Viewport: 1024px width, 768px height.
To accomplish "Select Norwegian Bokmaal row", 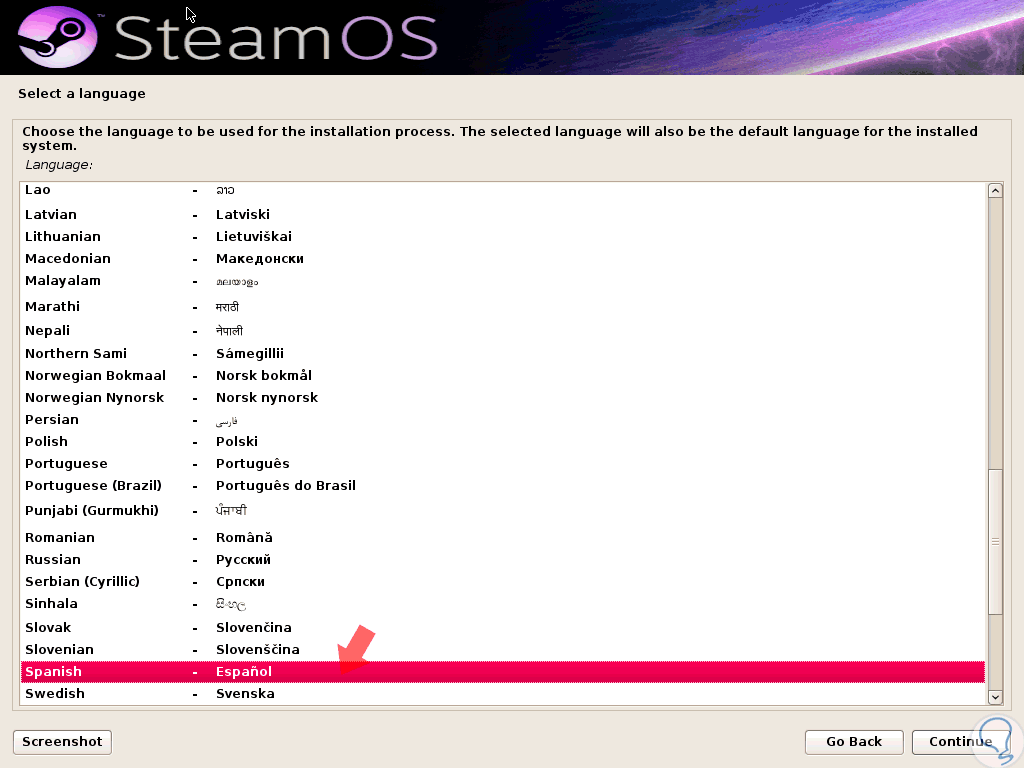I will coord(502,376).
